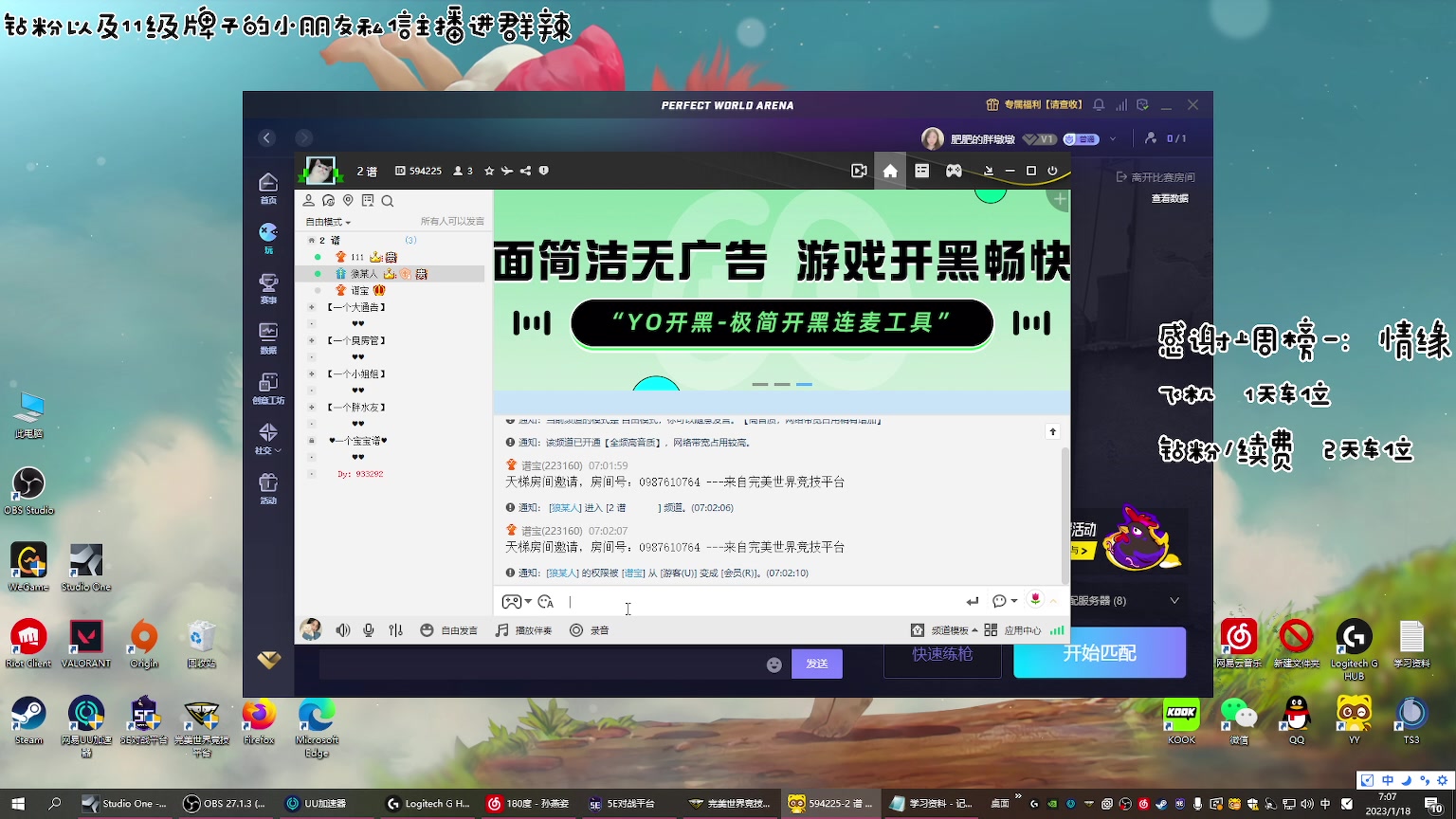Click in the YY chat message input
The image size is (1456, 819).
click(763, 601)
